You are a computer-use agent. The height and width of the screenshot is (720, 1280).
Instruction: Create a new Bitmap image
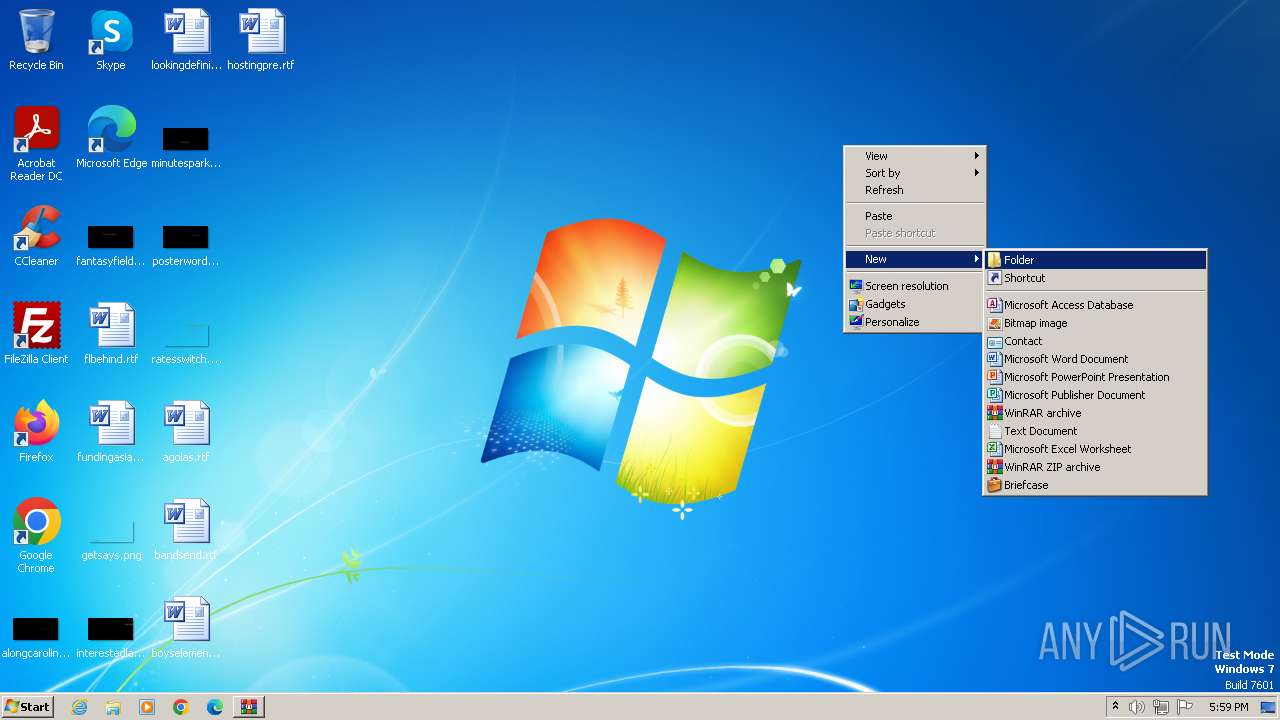(x=1095, y=323)
